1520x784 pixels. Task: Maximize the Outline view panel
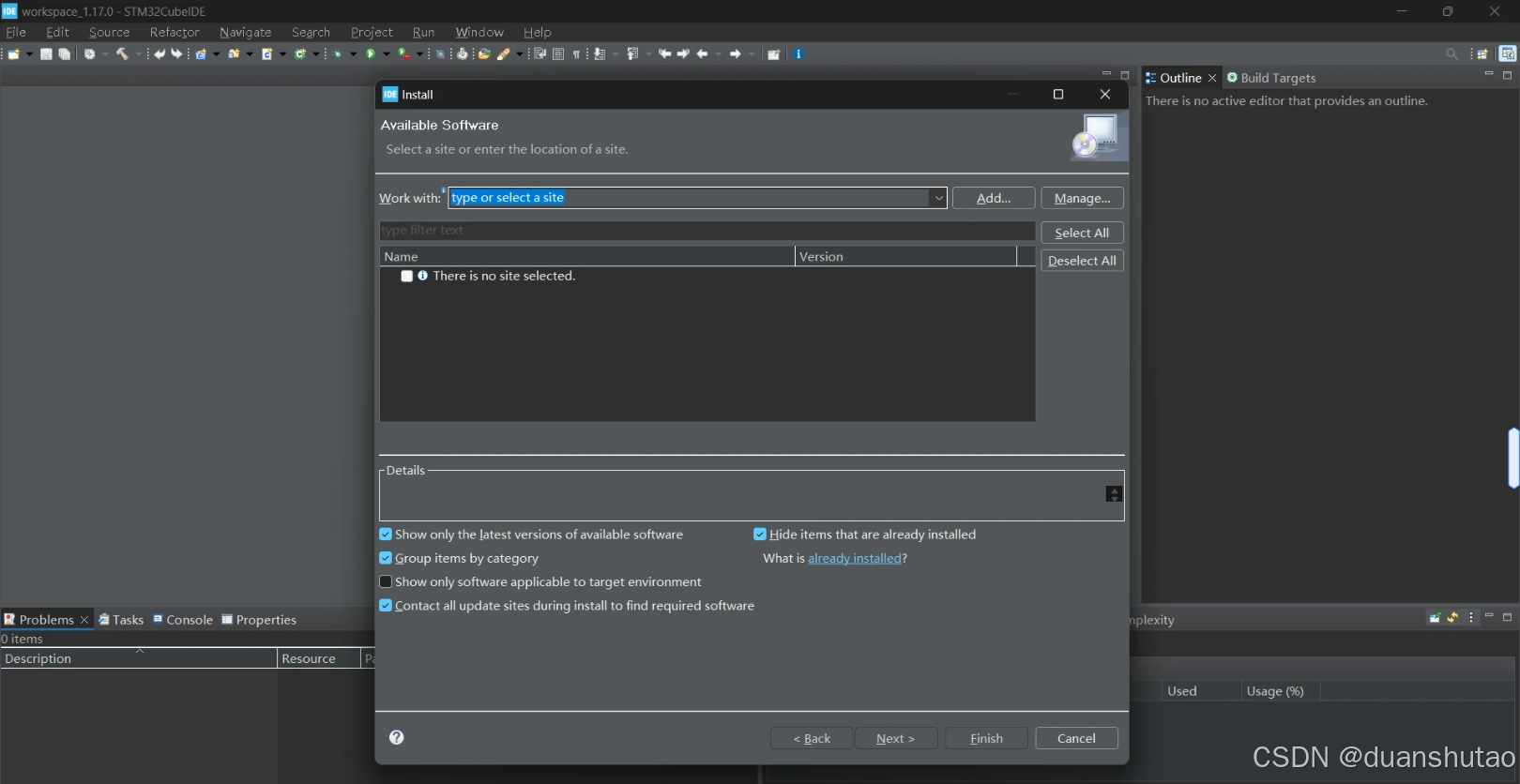point(1507,75)
